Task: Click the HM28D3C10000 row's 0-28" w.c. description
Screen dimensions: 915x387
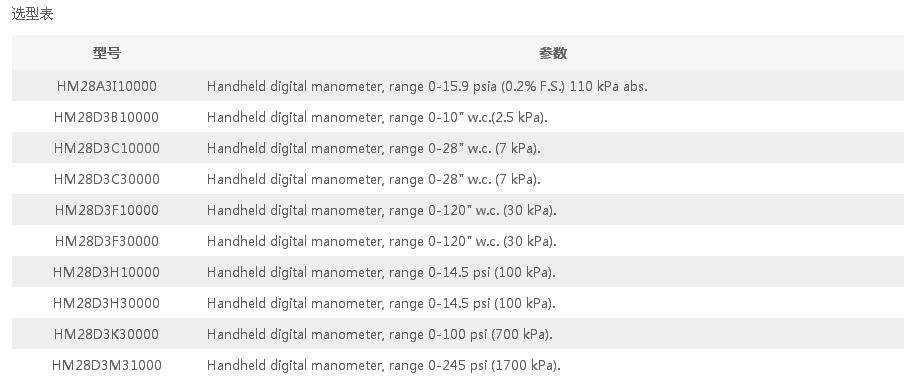Action: [374, 148]
